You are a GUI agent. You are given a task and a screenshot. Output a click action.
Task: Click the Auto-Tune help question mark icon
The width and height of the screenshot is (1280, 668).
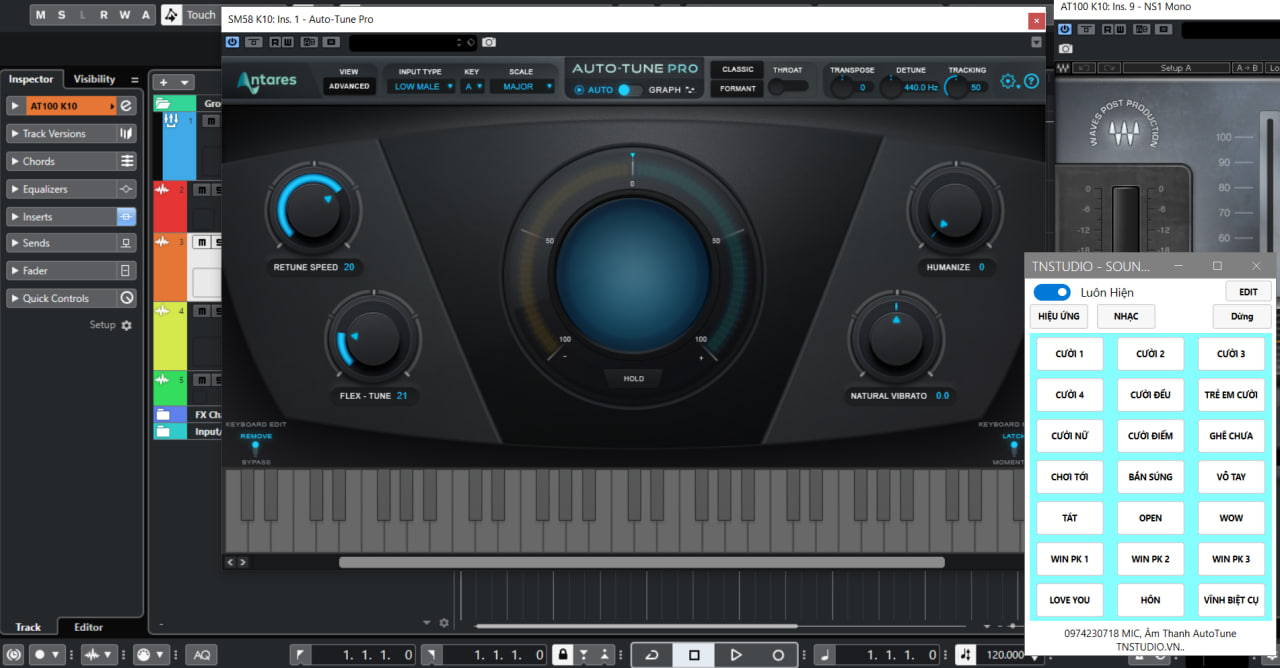tap(1032, 82)
